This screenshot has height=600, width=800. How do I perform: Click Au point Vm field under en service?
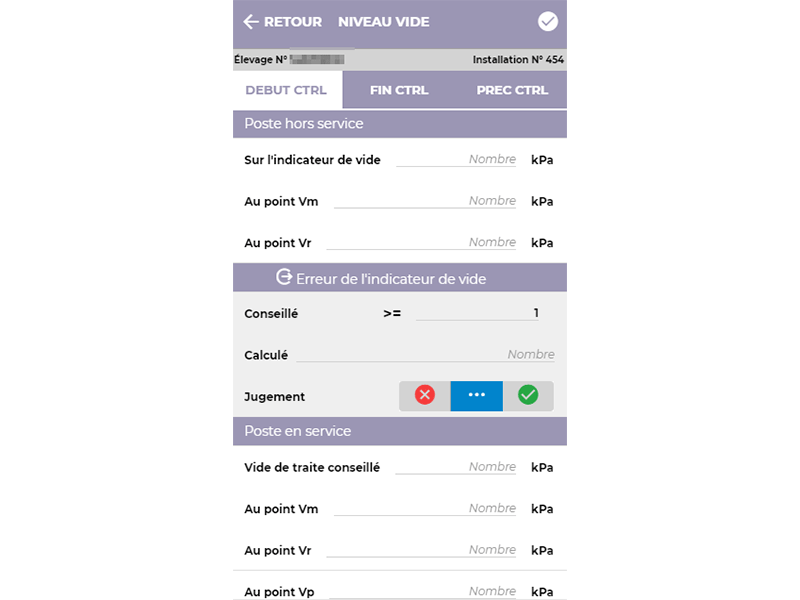point(425,509)
